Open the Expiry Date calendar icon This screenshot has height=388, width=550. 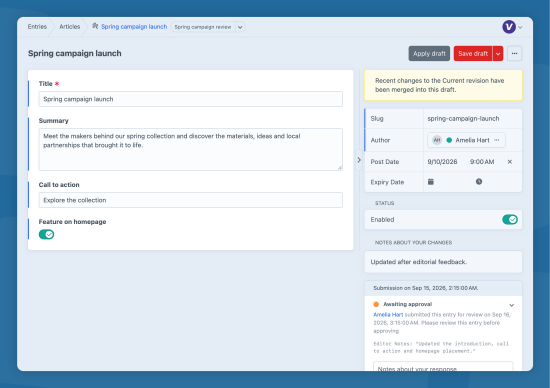click(431, 182)
